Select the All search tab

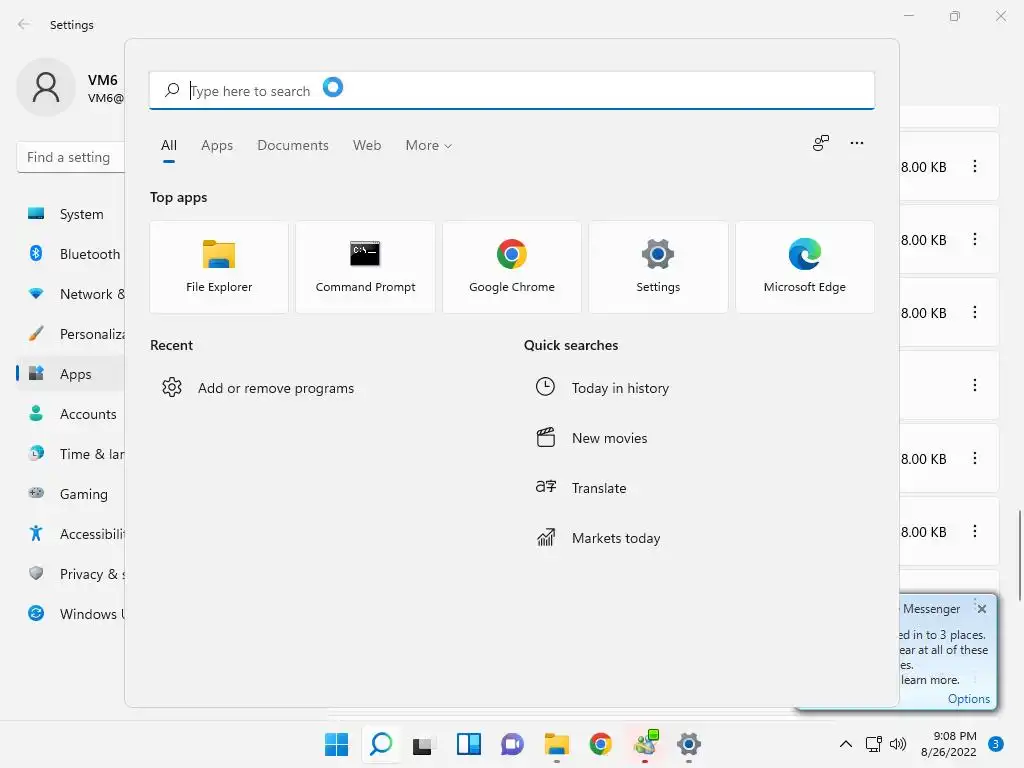point(168,146)
